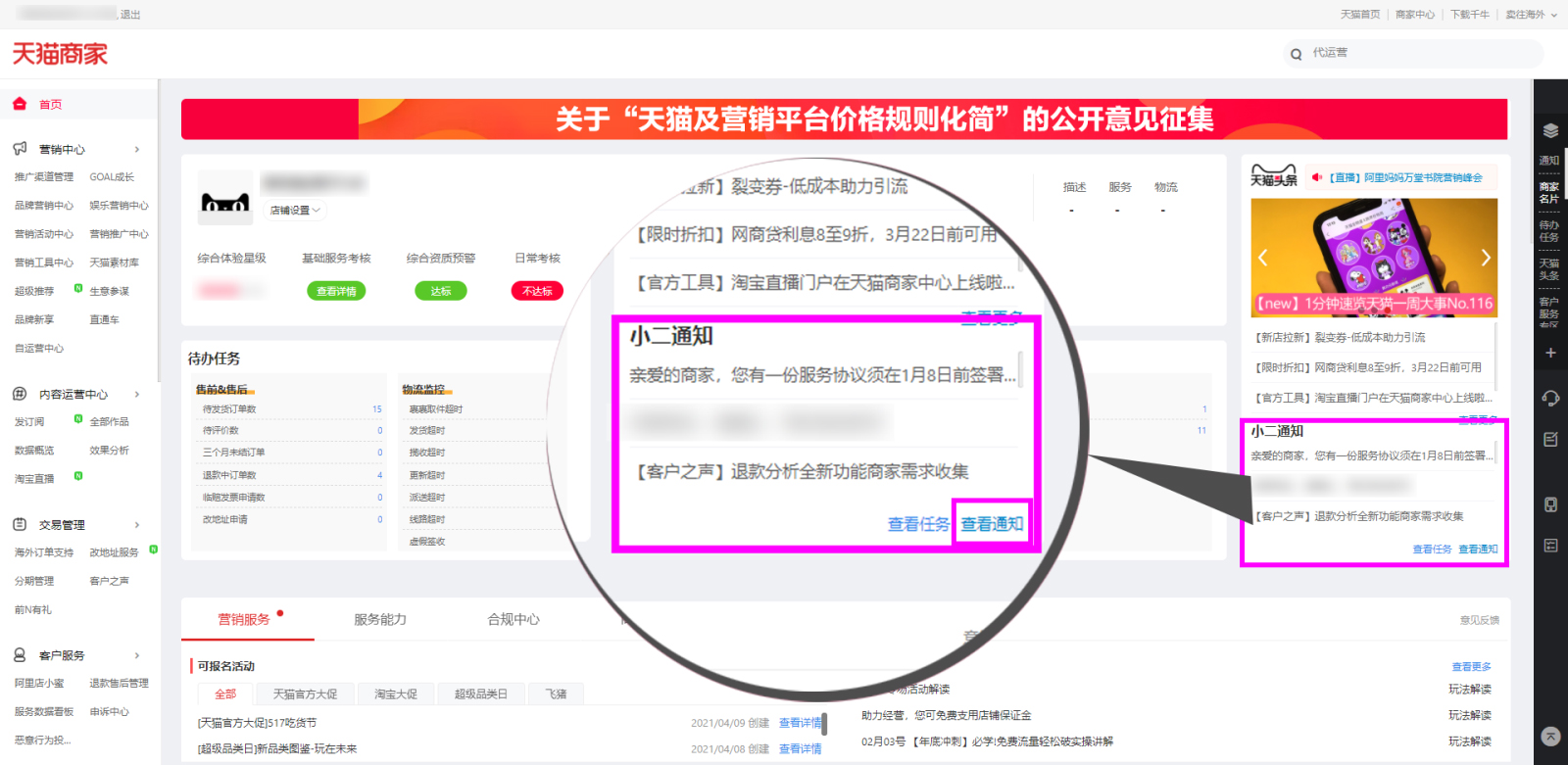The image size is (1568, 765).
Task: Click the 待发货订单数 row
Action: [x=290, y=409]
